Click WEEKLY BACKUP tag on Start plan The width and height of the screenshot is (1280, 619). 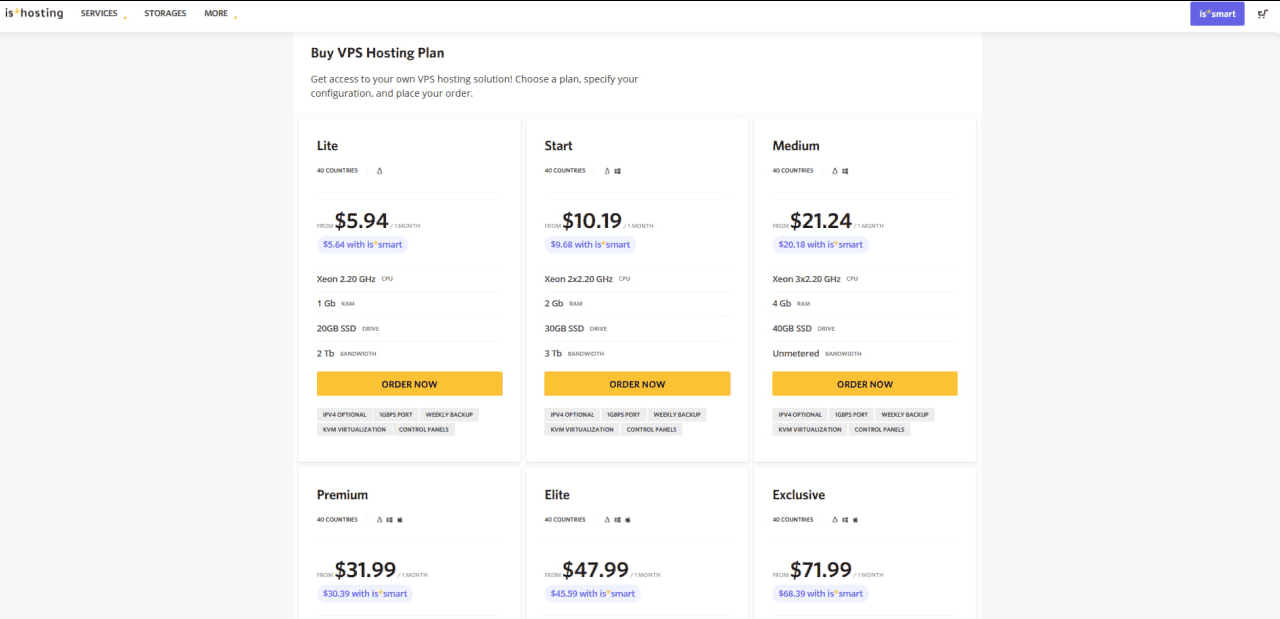coord(677,414)
